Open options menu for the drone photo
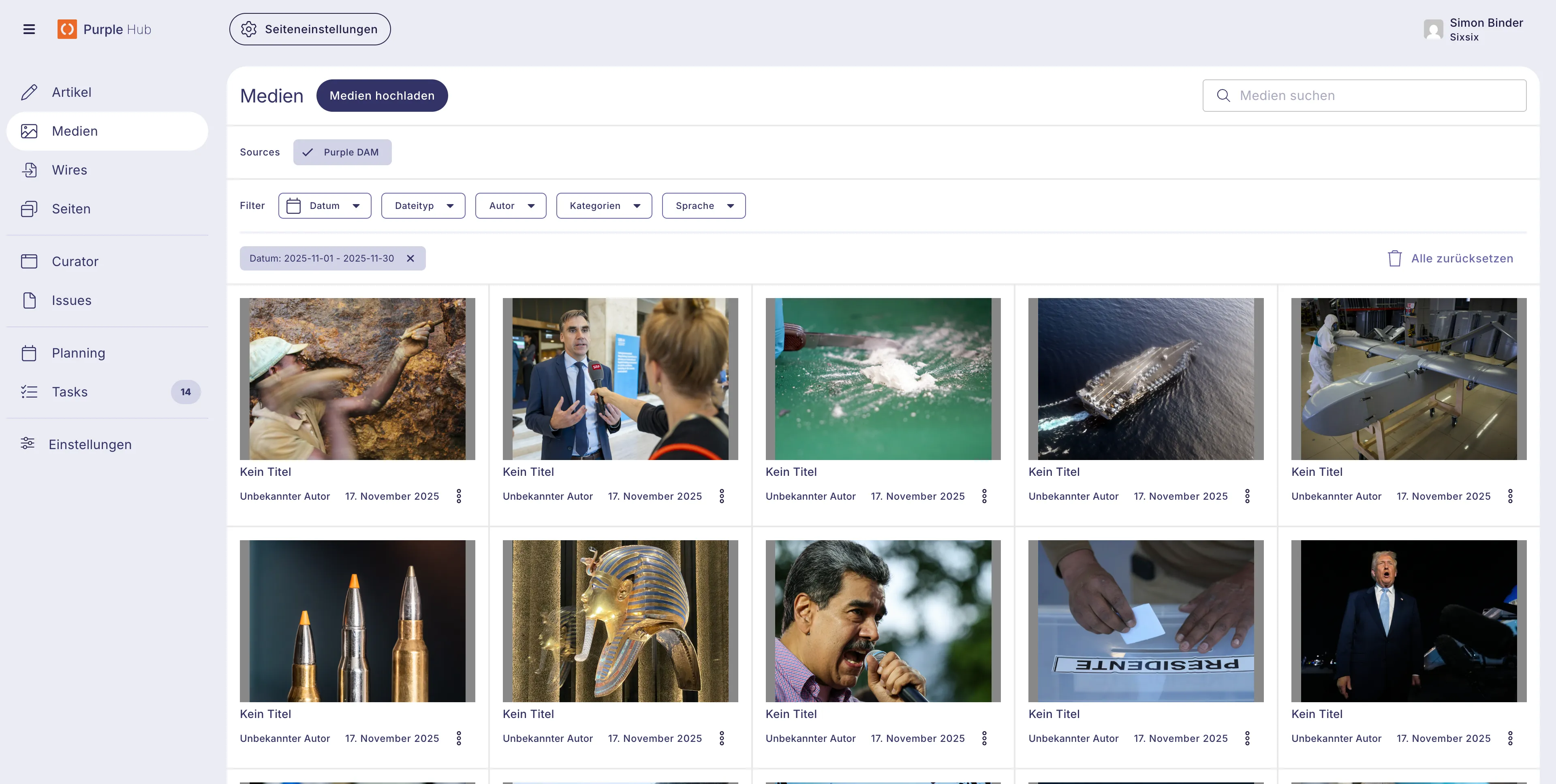Viewport: 1556px width, 784px height. tap(1510, 496)
